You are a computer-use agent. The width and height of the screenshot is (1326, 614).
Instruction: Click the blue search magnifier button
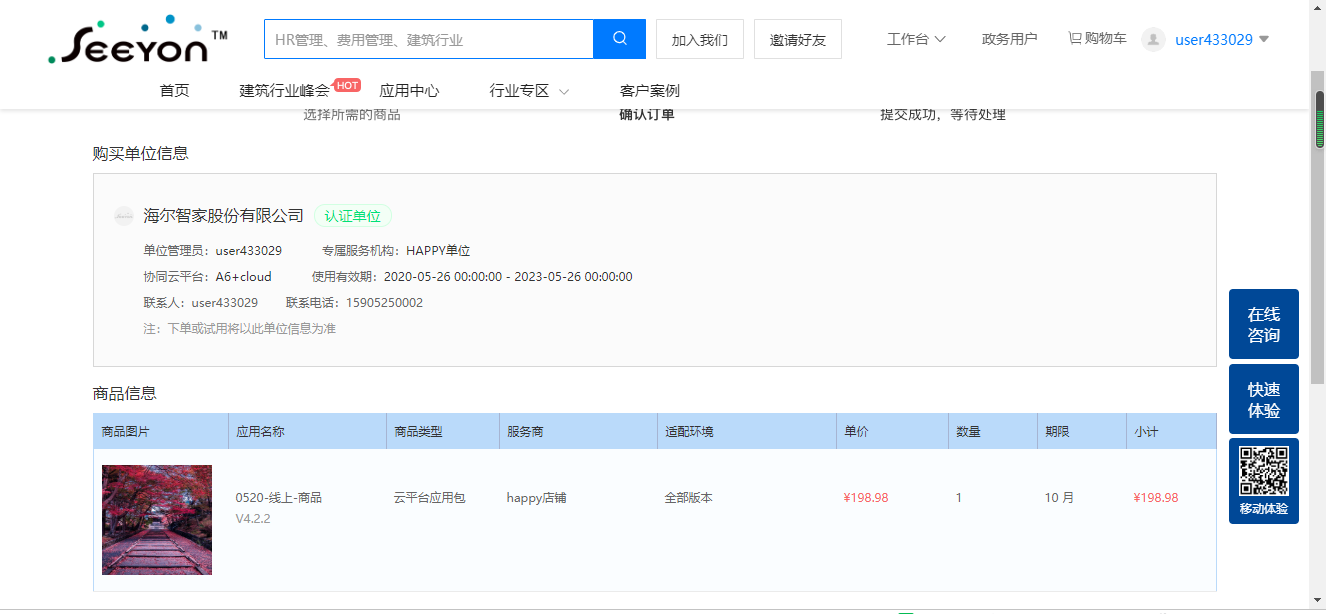click(619, 39)
